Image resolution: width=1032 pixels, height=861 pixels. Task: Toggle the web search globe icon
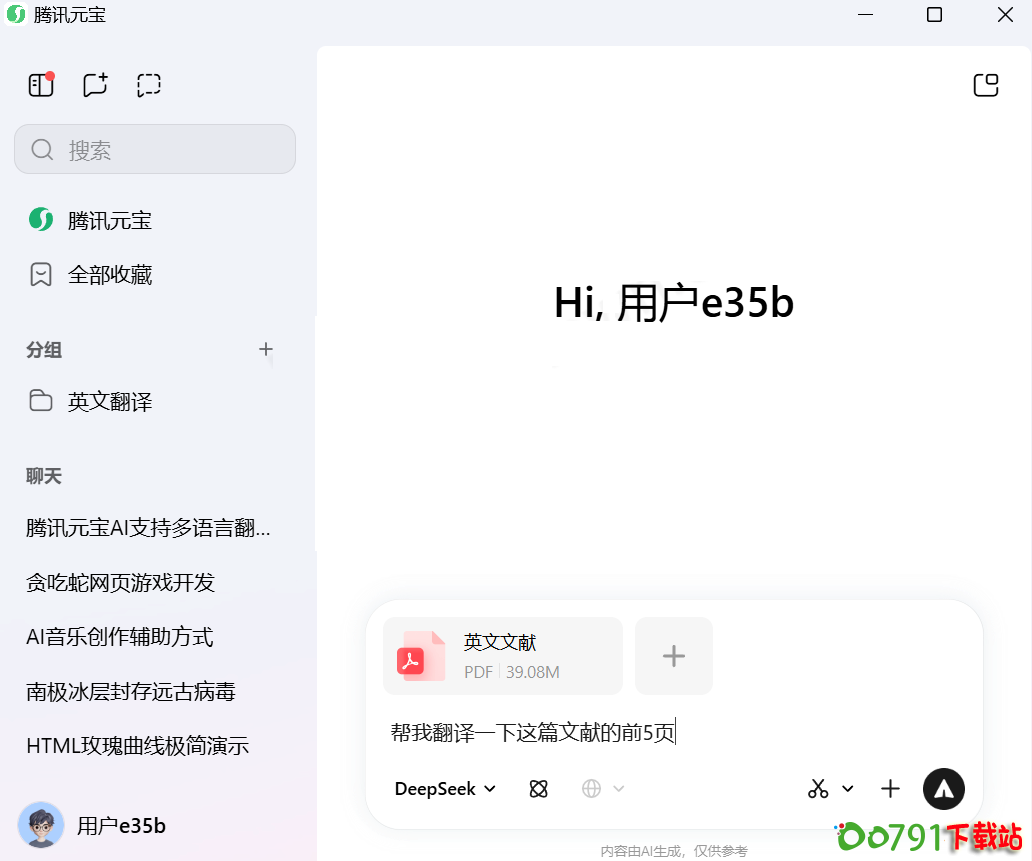pyautogui.click(x=592, y=789)
